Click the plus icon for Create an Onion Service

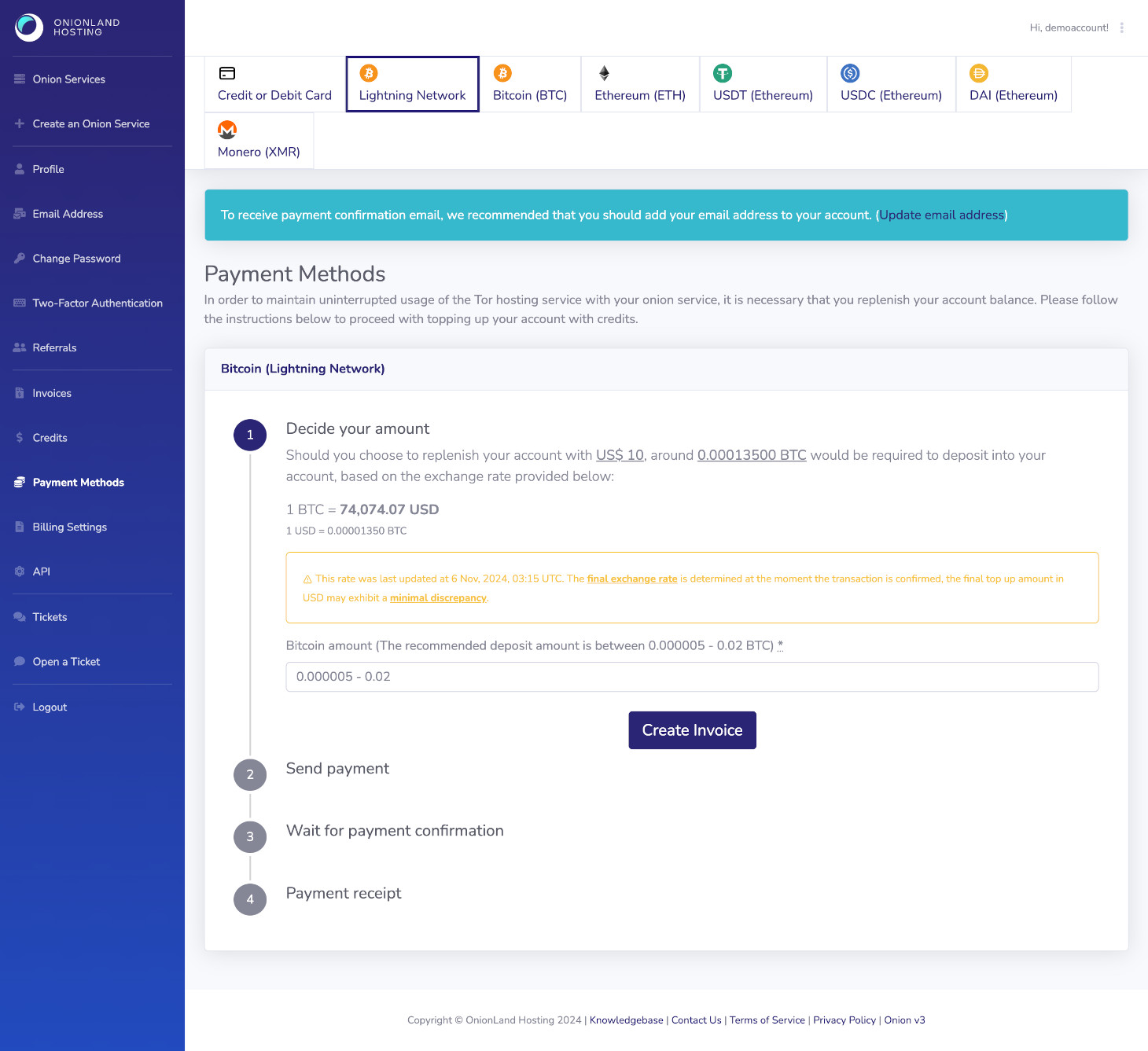pos(20,124)
